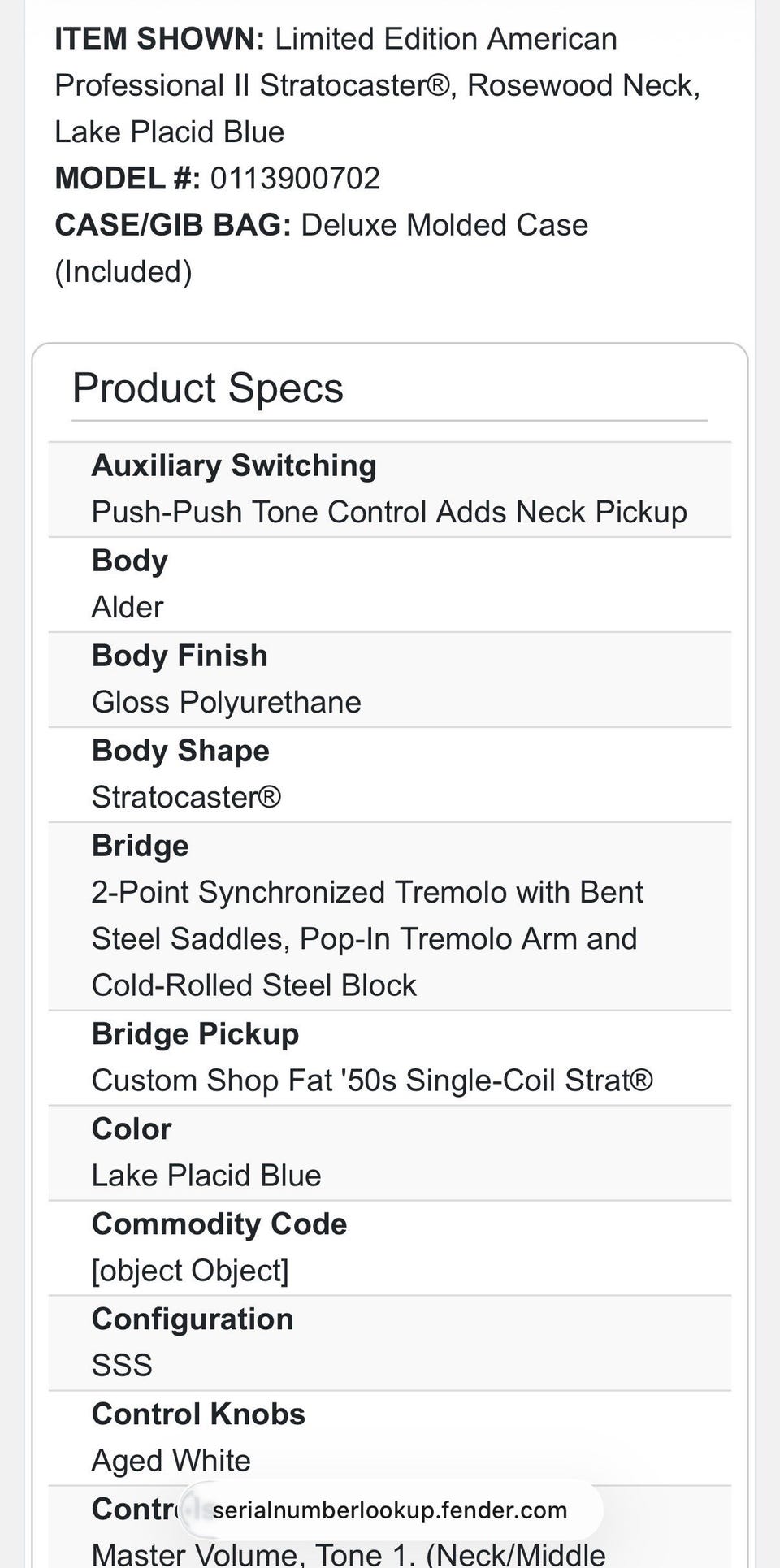Viewport: 780px width, 1568px height.
Task: Select the [object Object] value text
Action: pyautogui.click(x=190, y=1271)
